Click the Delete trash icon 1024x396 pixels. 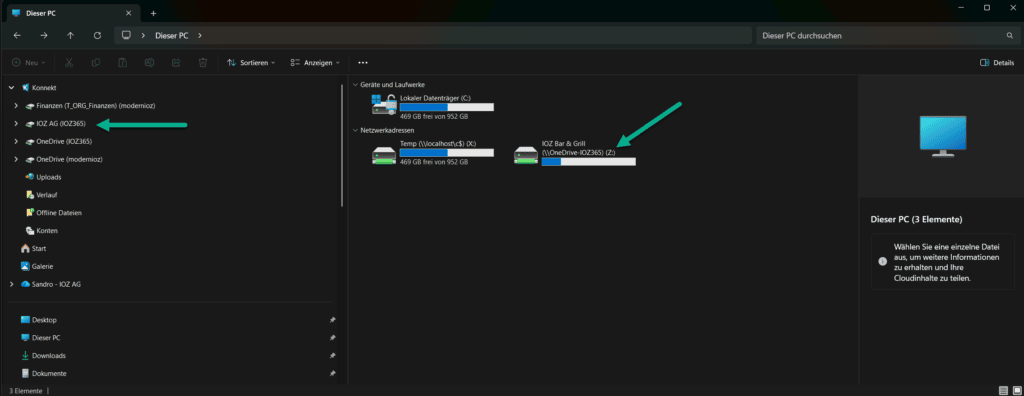[203, 63]
